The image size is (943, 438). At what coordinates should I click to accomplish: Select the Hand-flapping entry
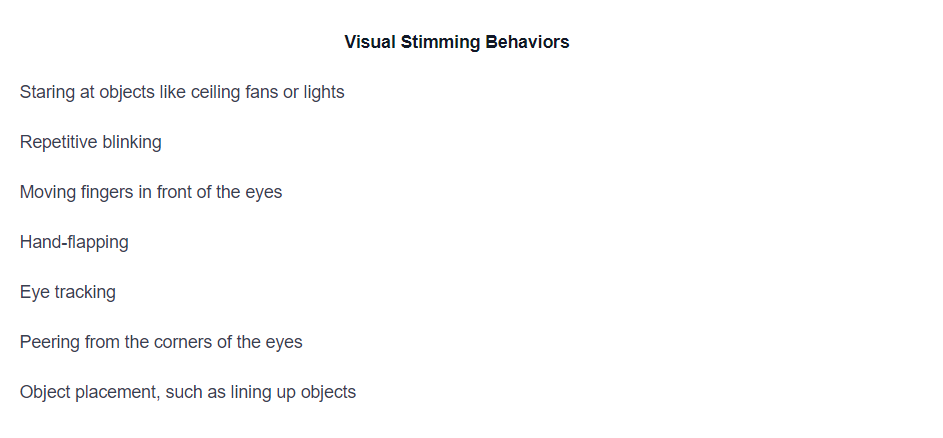click(x=74, y=242)
